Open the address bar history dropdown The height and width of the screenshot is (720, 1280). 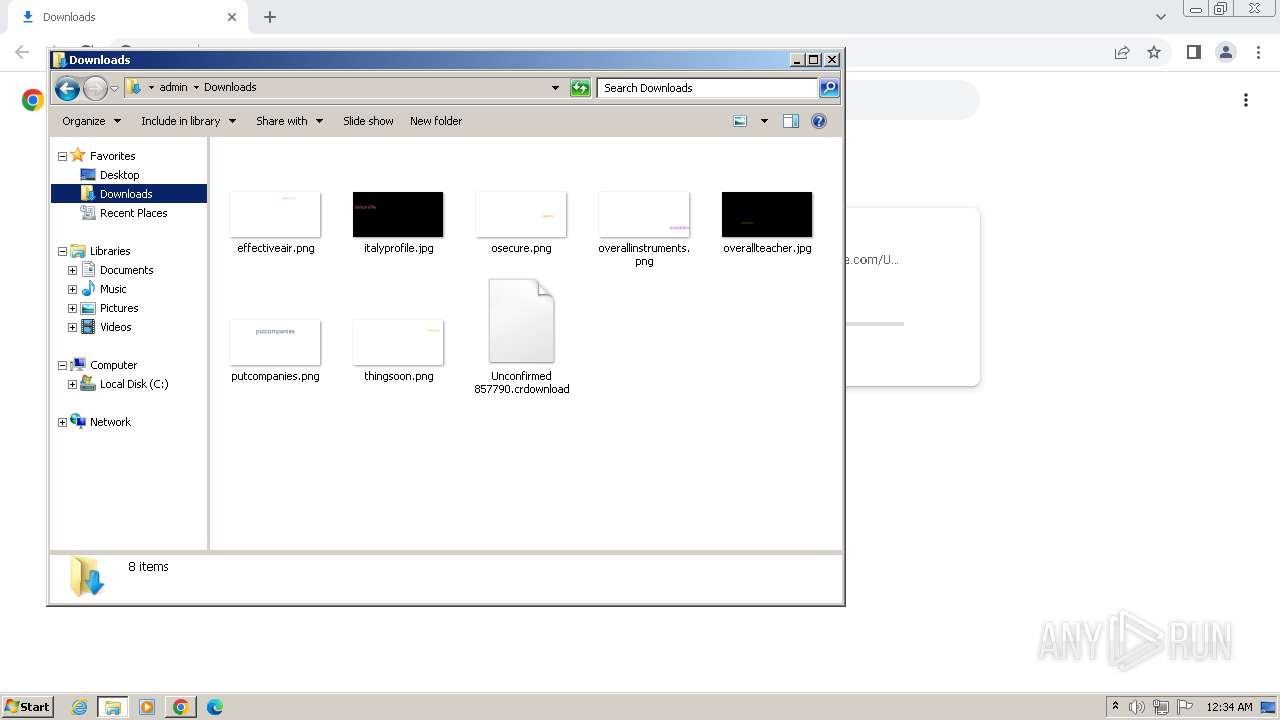[556, 88]
